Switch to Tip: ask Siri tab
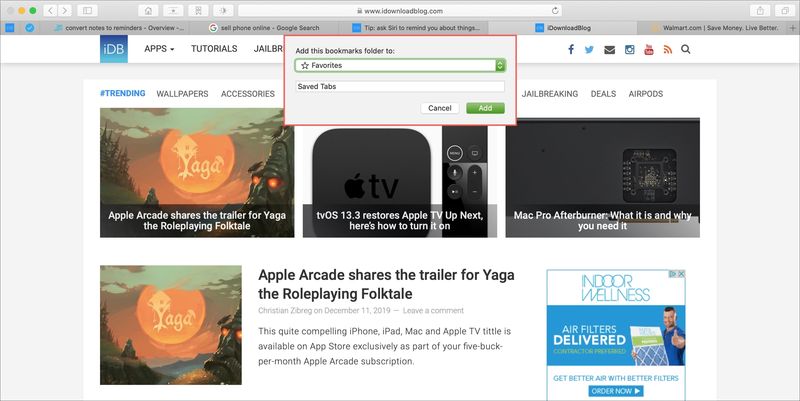The image size is (800, 401). click(x=416, y=28)
